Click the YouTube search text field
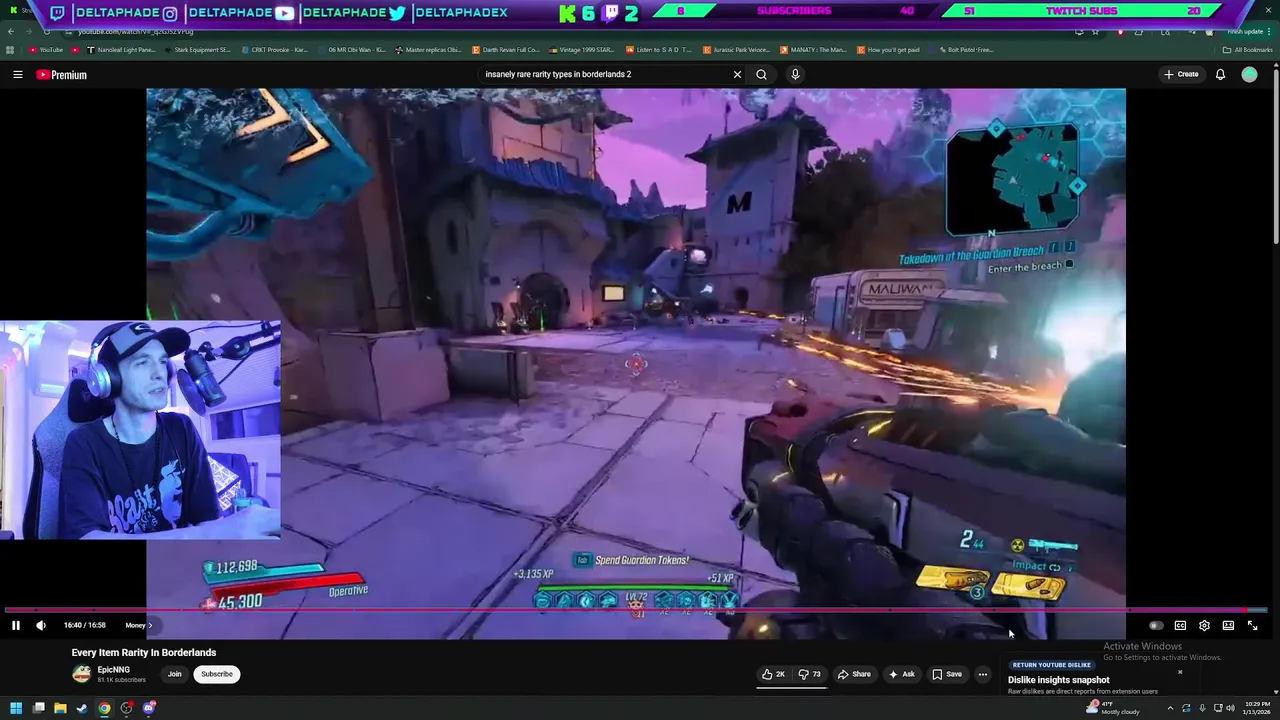The height and width of the screenshot is (720, 1280). pos(605,74)
